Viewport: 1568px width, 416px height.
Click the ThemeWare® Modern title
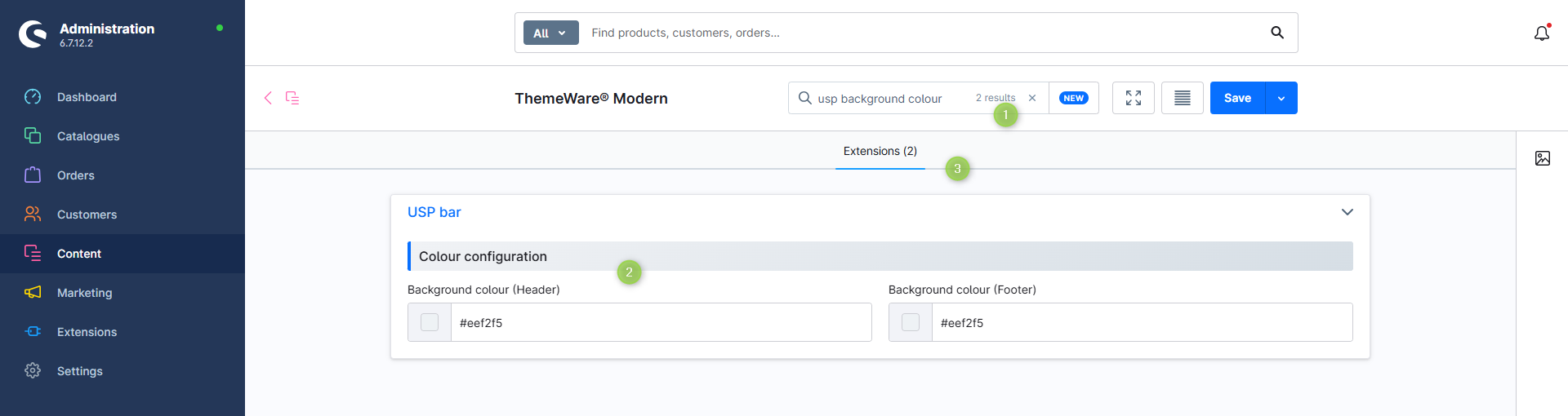591,99
